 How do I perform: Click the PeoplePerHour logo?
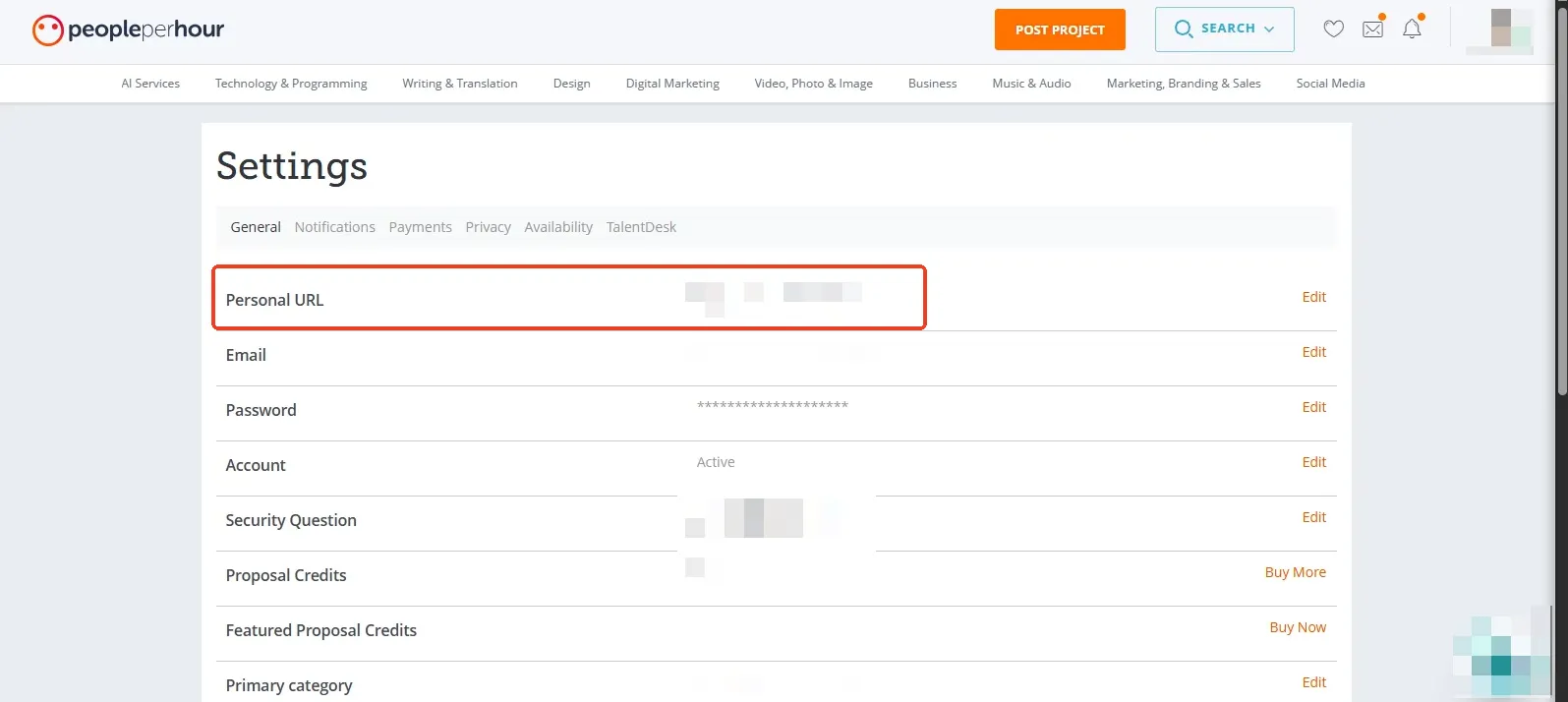(x=128, y=30)
